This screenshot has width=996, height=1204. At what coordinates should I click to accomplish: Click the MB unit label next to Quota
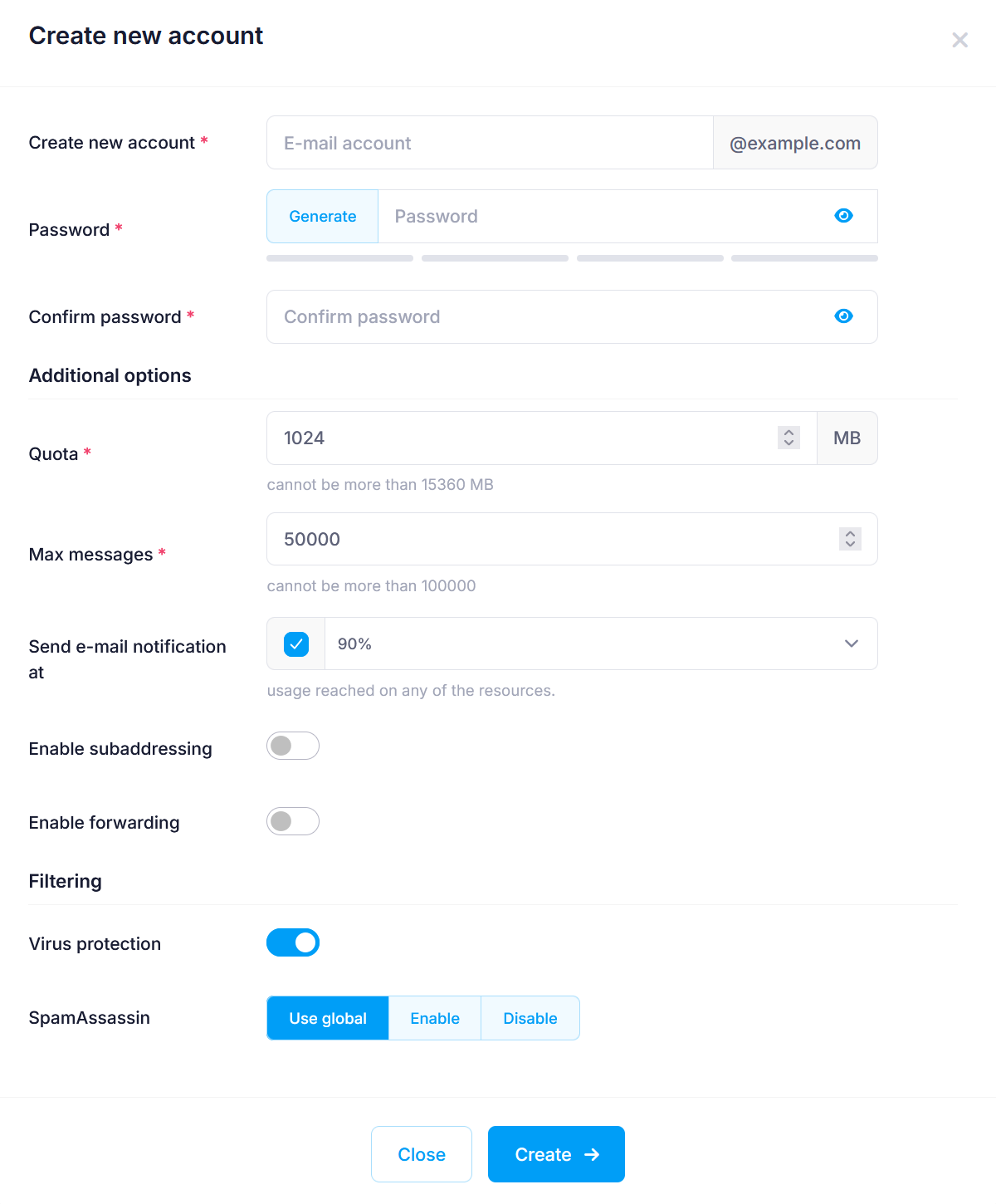click(847, 438)
